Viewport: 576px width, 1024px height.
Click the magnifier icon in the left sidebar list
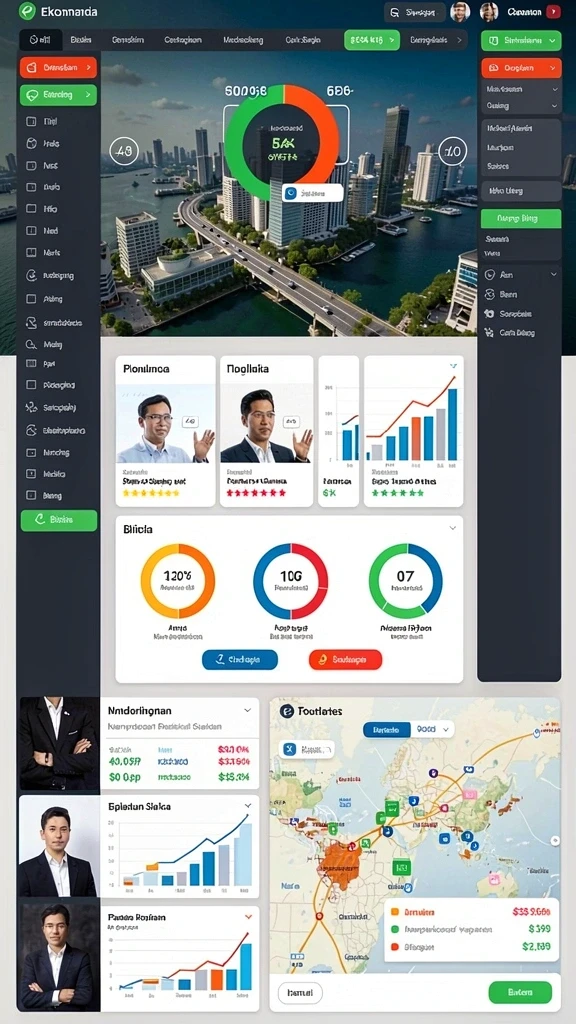click(x=31, y=344)
